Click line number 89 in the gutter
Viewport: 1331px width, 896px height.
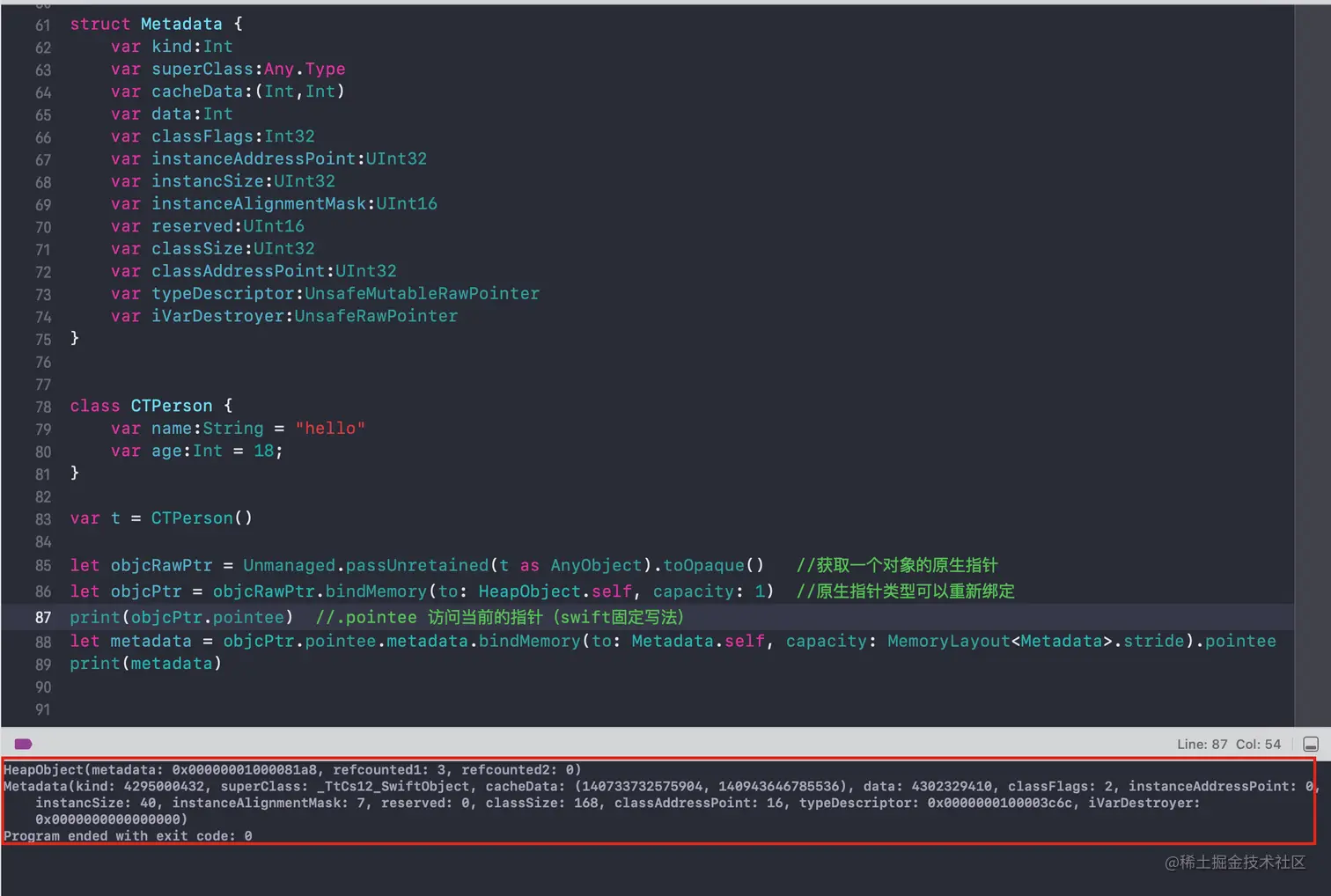43,665
